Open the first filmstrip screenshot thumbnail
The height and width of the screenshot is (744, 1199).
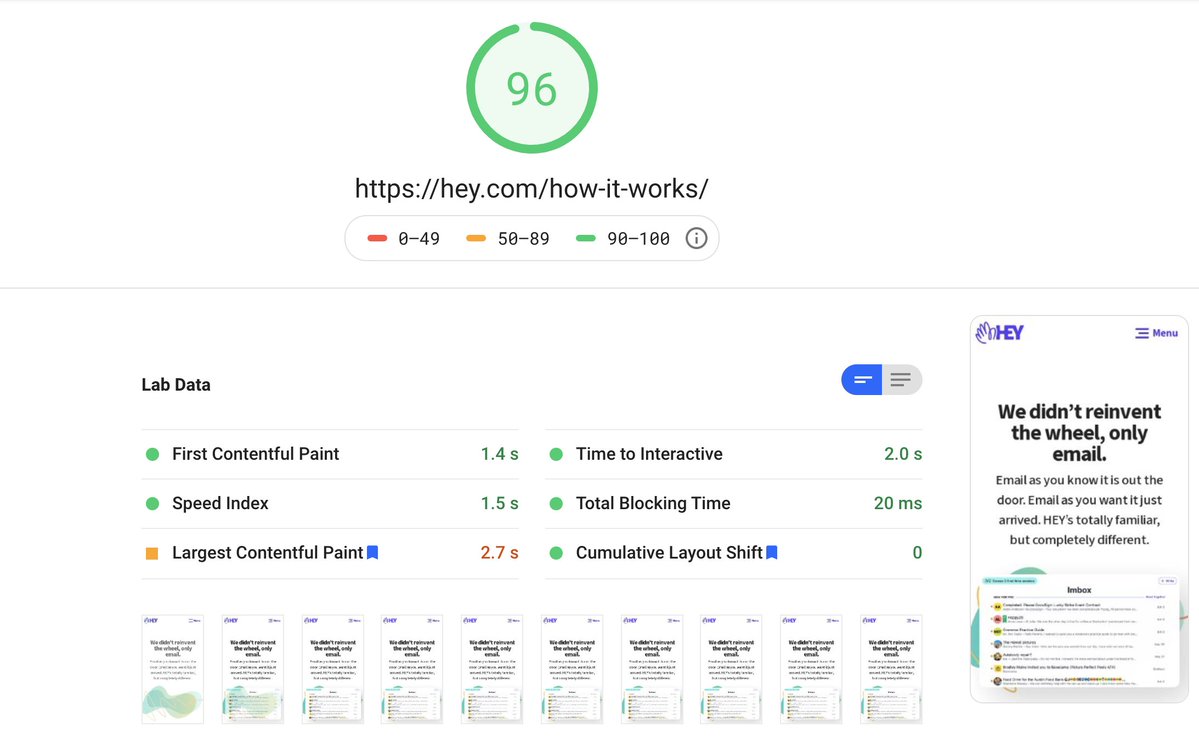tap(173, 669)
